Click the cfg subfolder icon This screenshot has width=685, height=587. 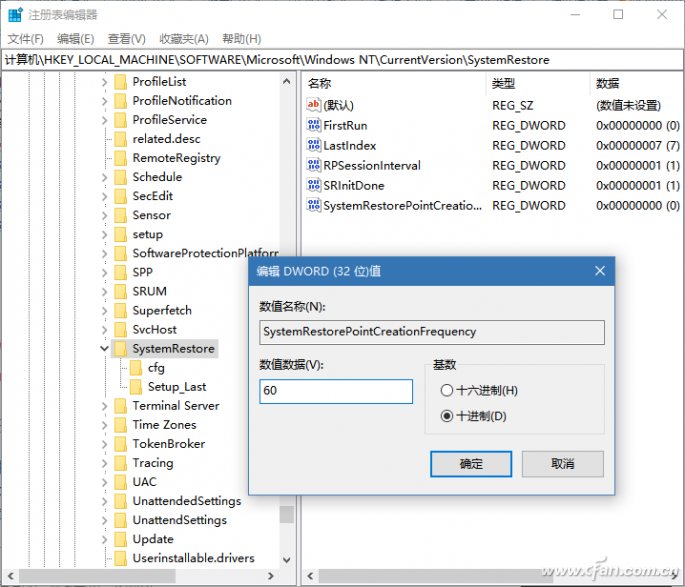(136, 368)
